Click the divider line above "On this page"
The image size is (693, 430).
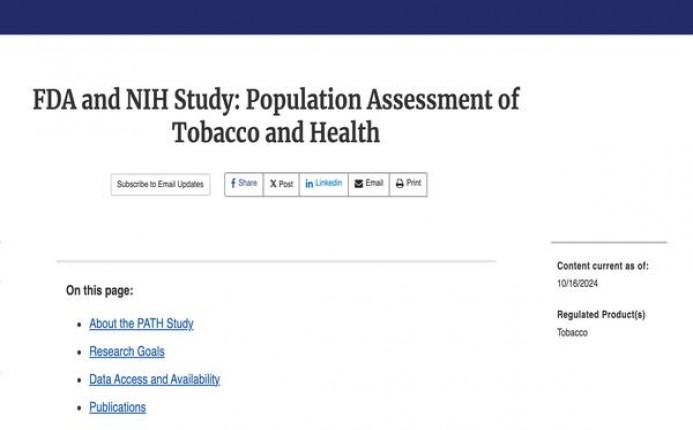[276, 261]
